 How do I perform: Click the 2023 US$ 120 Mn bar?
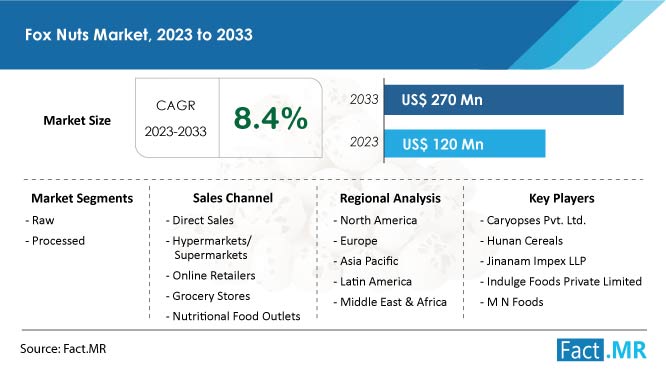point(465,144)
